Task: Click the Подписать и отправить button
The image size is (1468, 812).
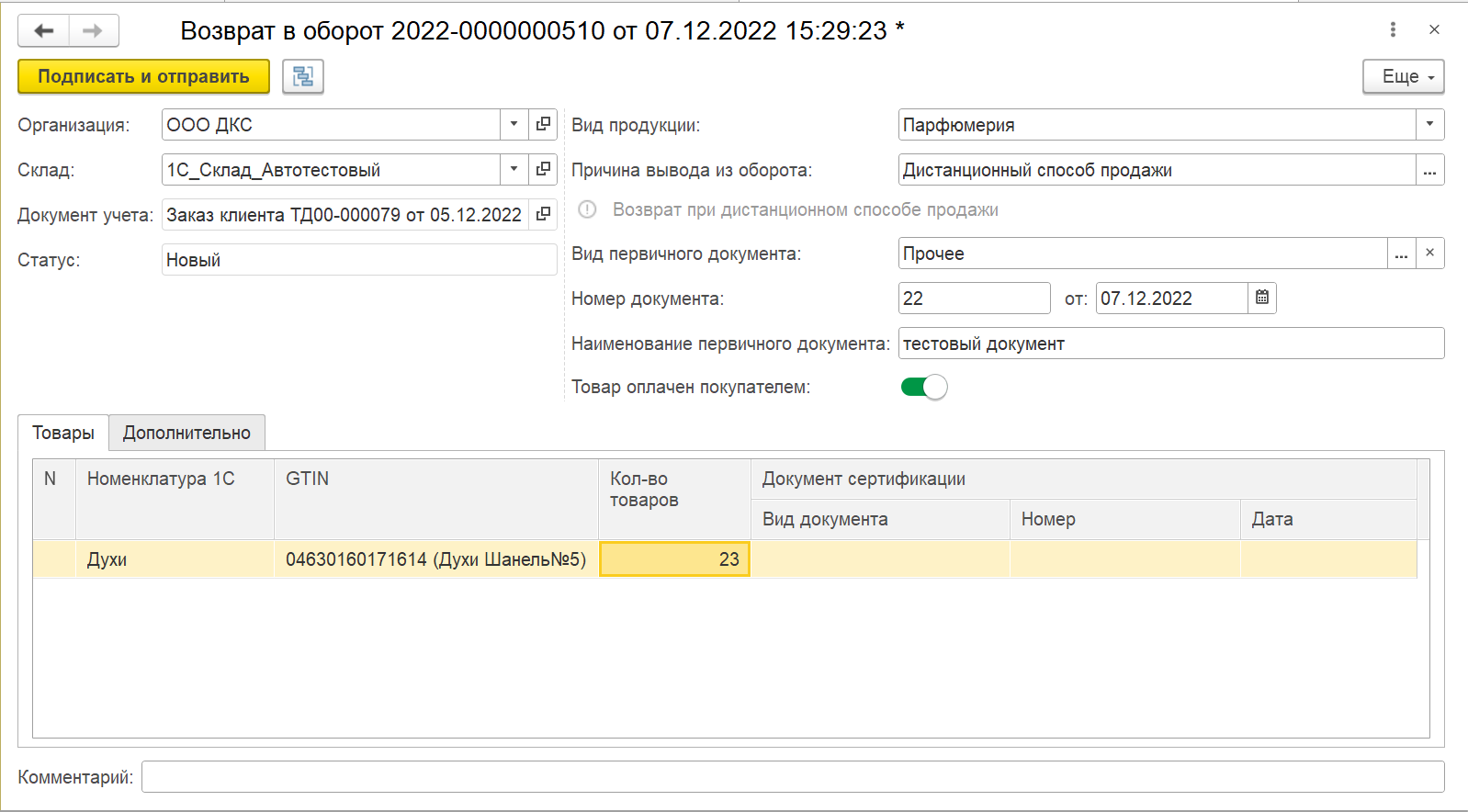Action: pyautogui.click(x=143, y=76)
